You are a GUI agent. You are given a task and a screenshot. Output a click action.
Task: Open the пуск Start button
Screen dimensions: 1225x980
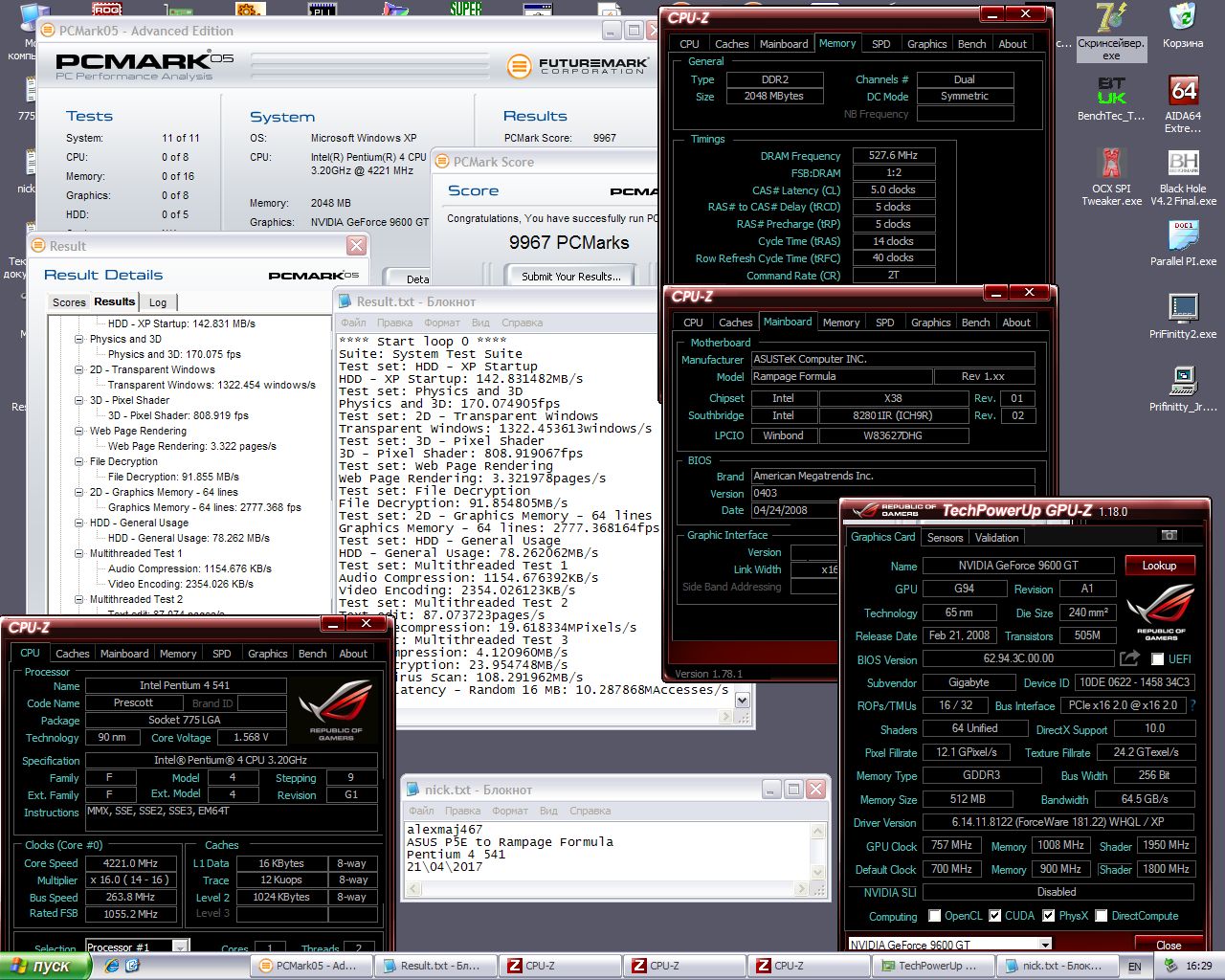coord(45,966)
